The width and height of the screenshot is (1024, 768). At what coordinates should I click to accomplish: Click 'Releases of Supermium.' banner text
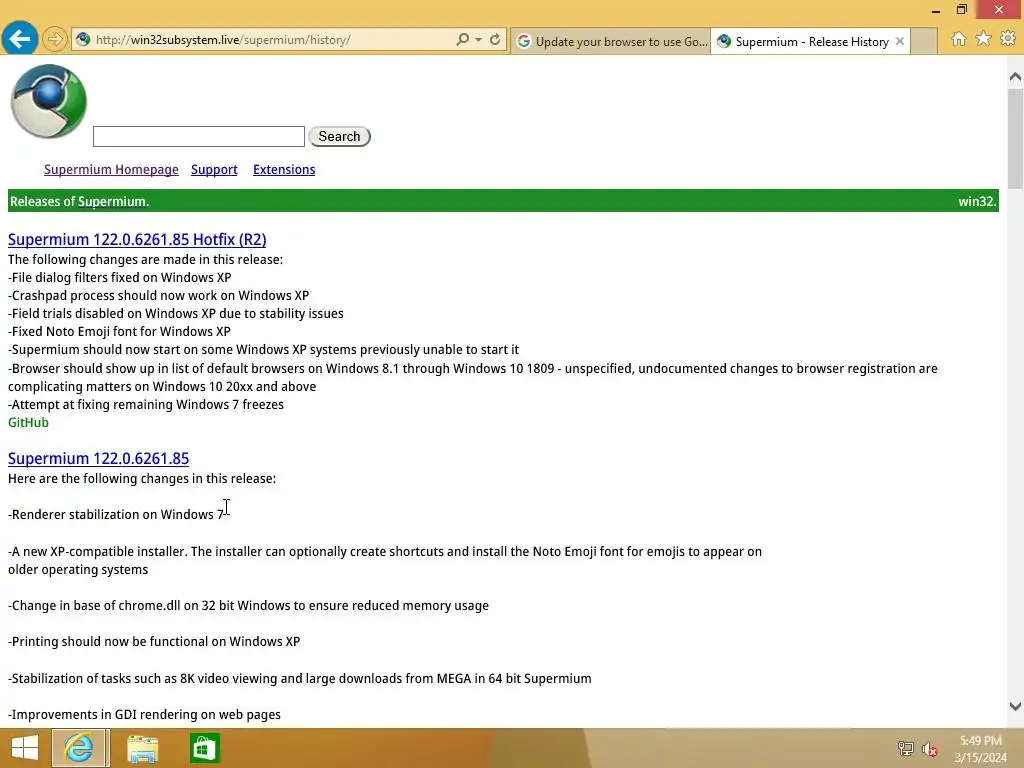80,201
